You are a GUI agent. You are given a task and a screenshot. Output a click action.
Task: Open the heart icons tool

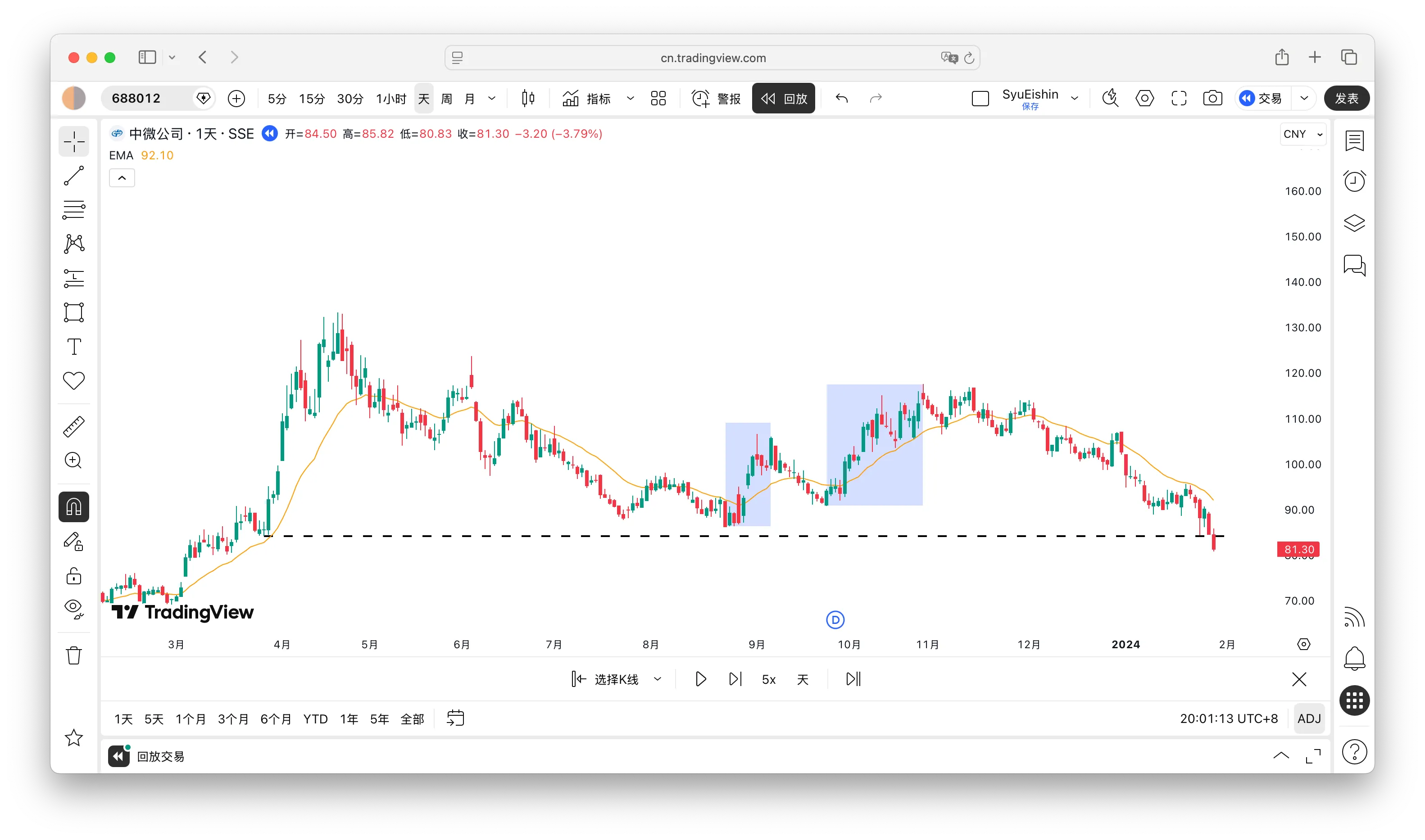tap(73, 380)
